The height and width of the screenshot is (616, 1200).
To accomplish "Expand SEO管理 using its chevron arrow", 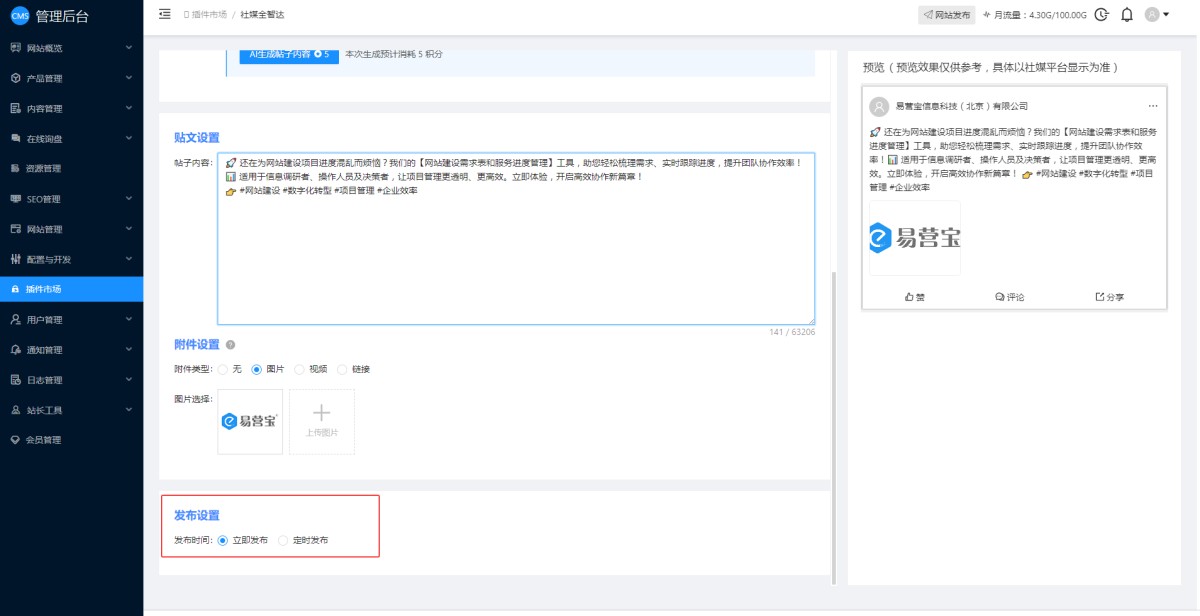I will 129,199.
